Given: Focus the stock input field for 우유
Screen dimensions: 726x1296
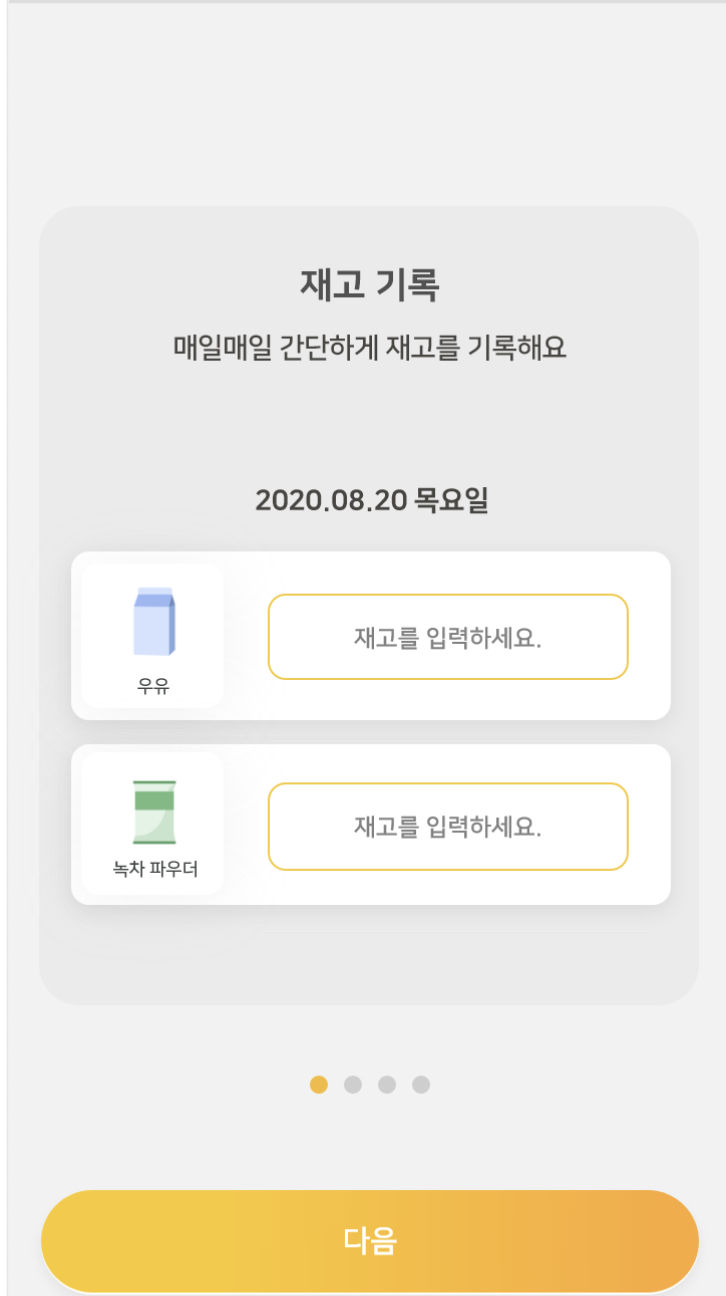Looking at the screenshot, I should pyautogui.click(x=447, y=637).
